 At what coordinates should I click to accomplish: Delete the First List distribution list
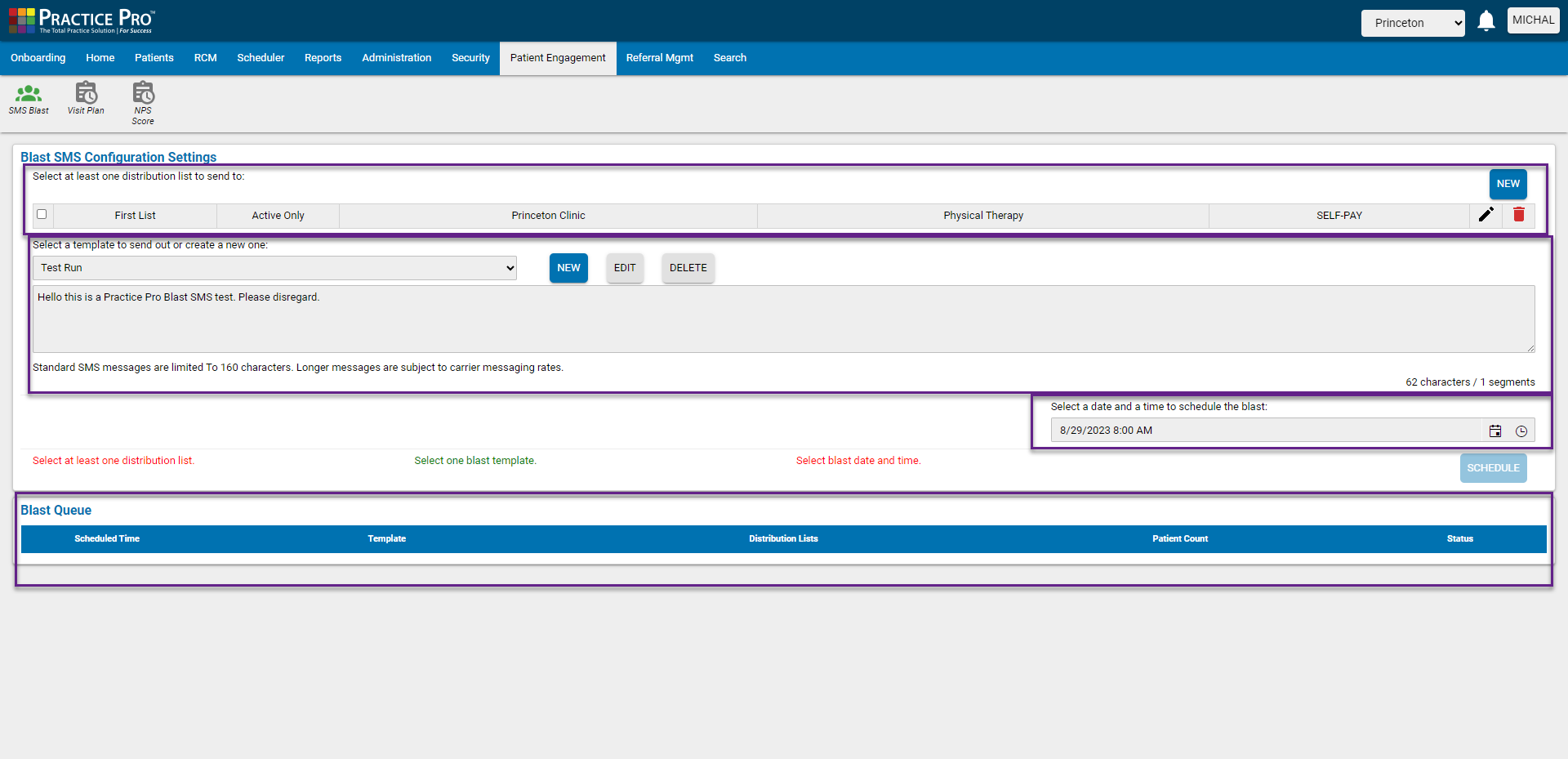pos(1519,215)
